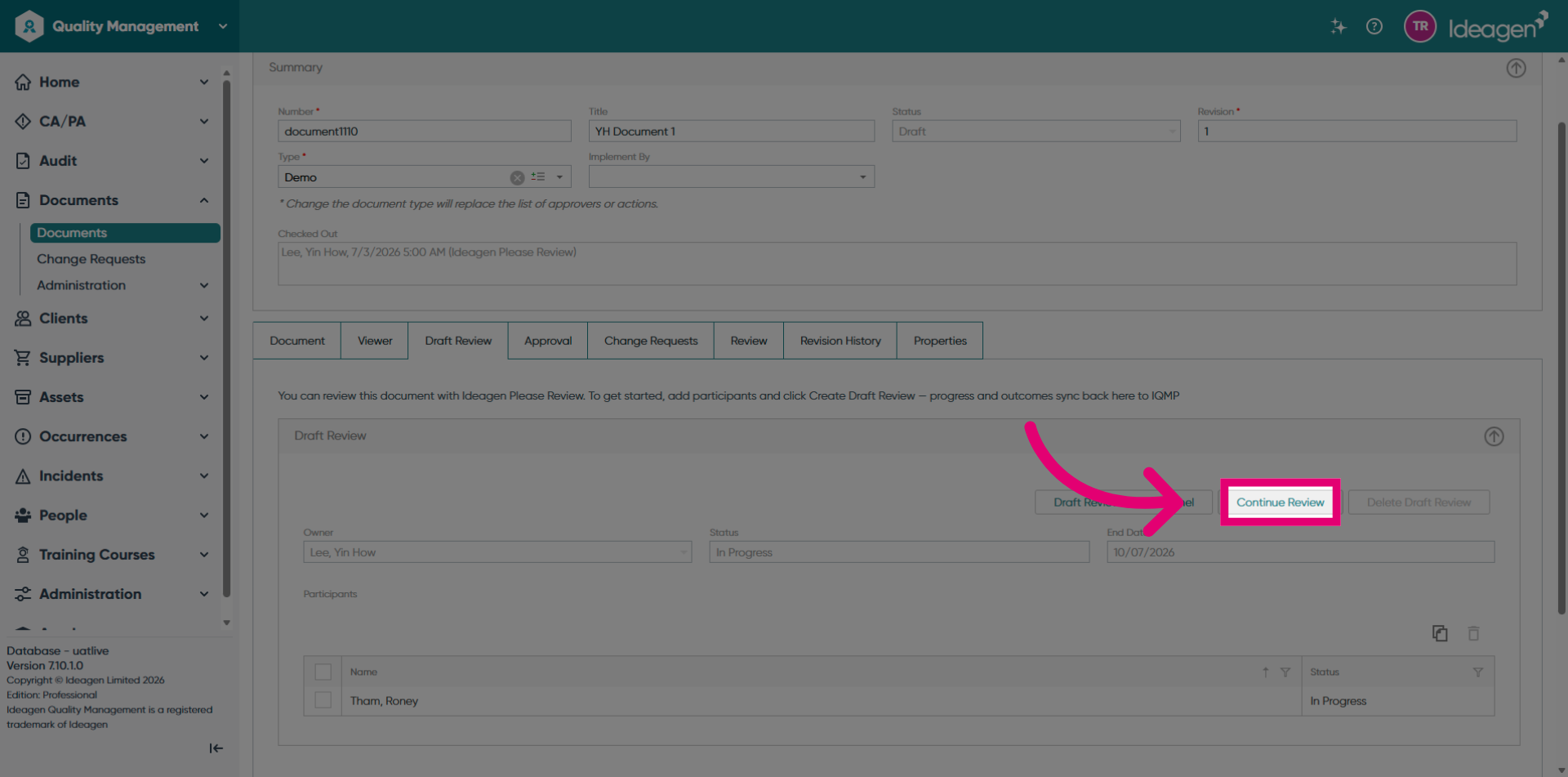Filter the participants Status column
1568x777 pixels.
(x=1477, y=672)
